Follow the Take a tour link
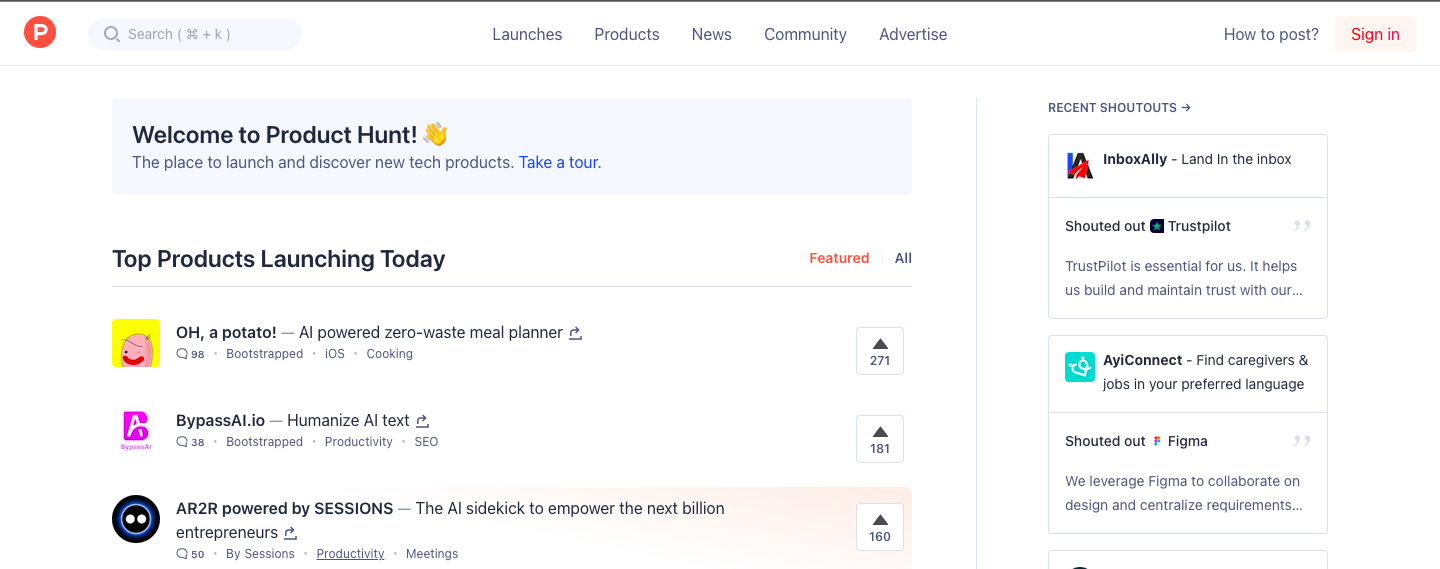This screenshot has width=1440, height=569. pos(559,162)
